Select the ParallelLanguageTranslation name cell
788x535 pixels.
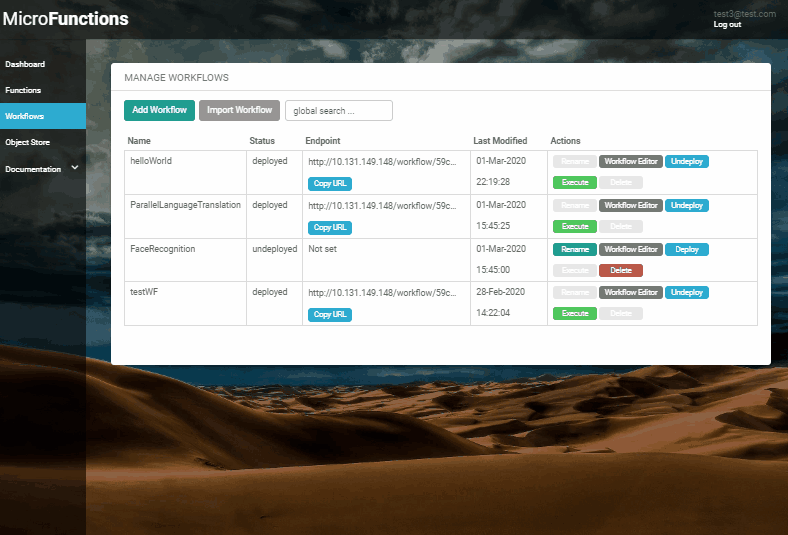(x=185, y=216)
